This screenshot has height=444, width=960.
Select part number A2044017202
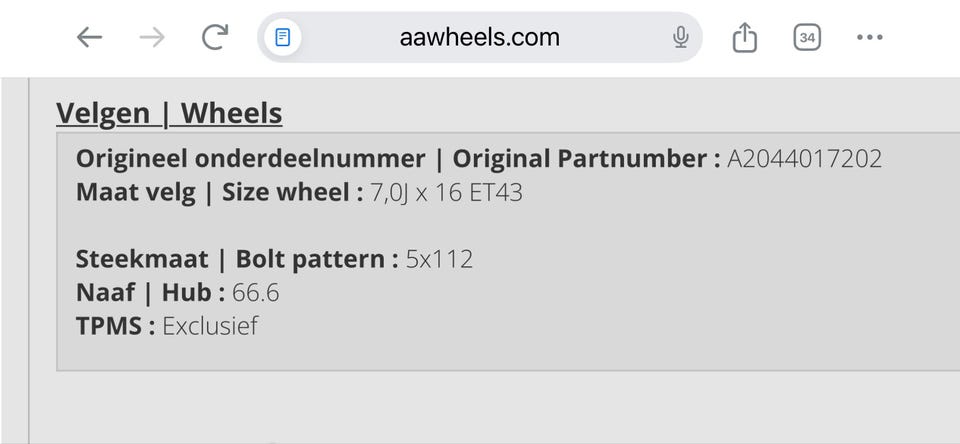804,159
